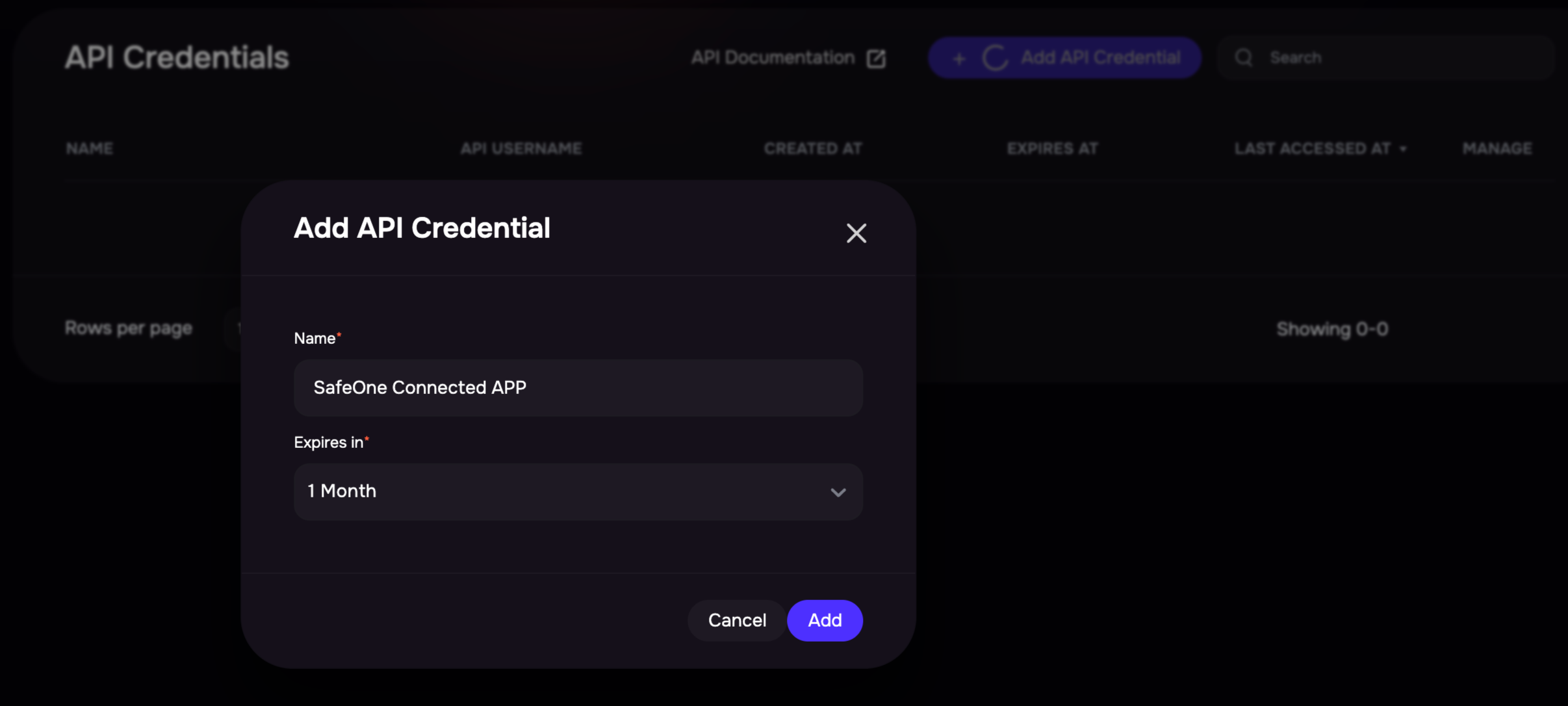Cancel the credential creation
The height and width of the screenshot is (706, 1568).
tap(737, 620)
